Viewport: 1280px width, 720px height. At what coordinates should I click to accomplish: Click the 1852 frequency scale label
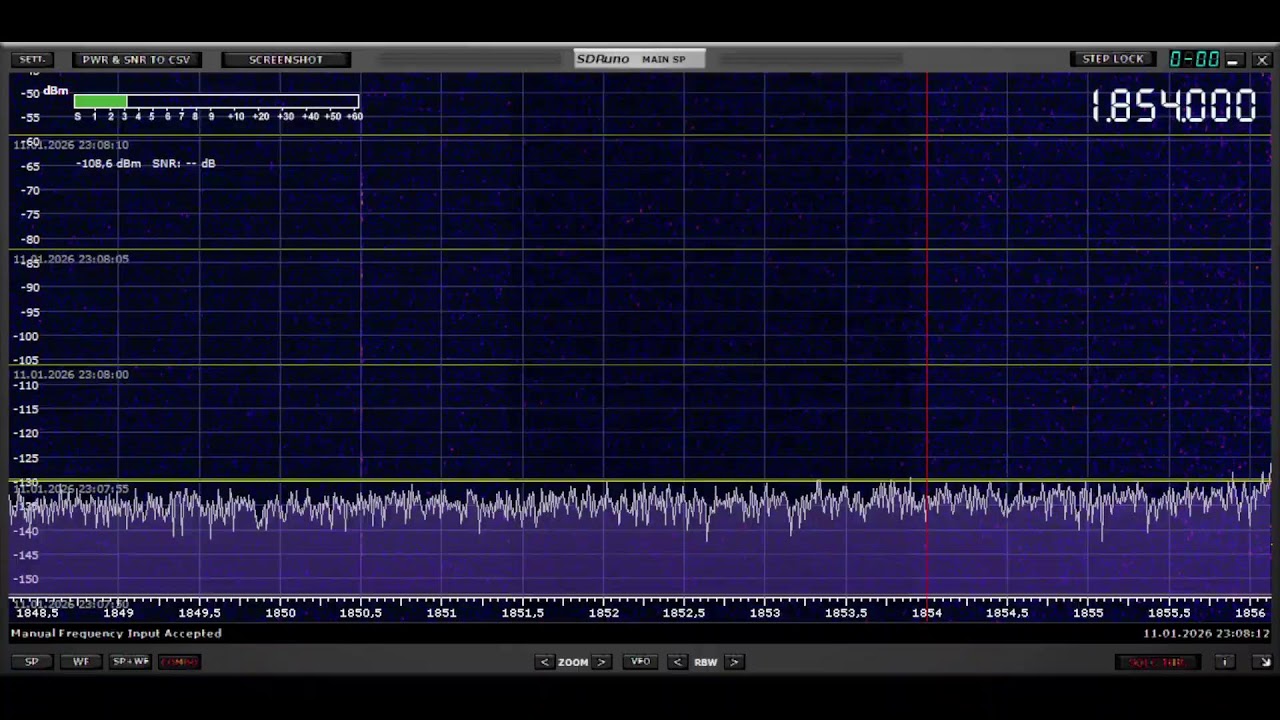(x=603, y=613)
